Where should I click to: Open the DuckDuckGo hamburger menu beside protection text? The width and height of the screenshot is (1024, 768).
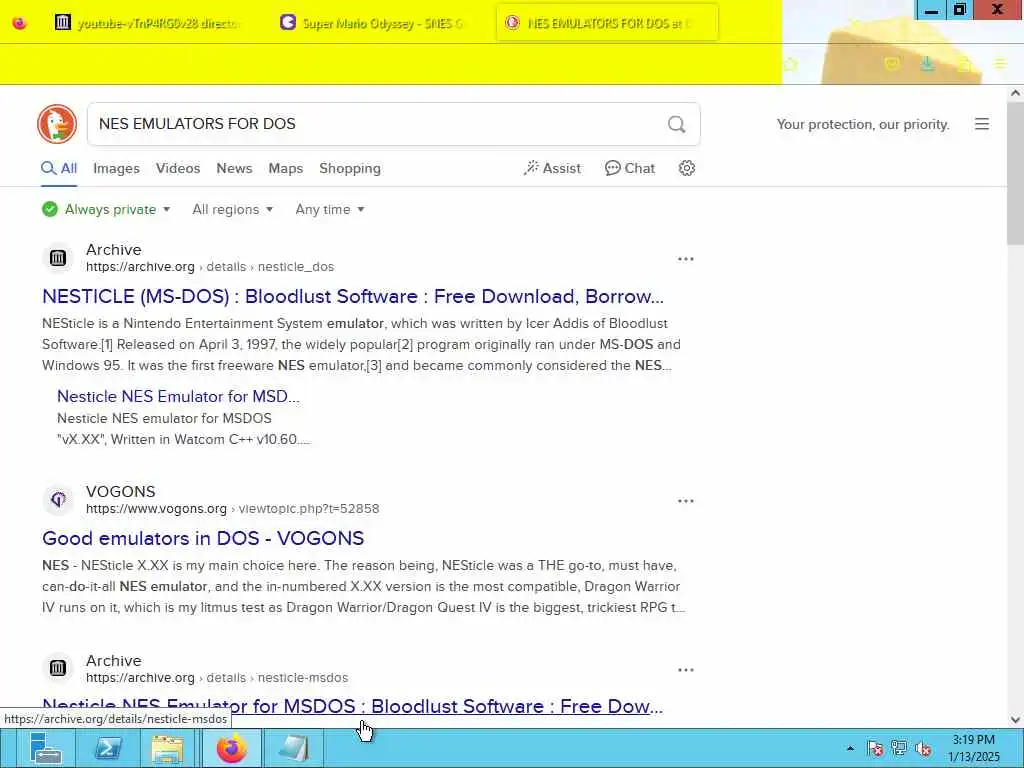click(982, 124)
